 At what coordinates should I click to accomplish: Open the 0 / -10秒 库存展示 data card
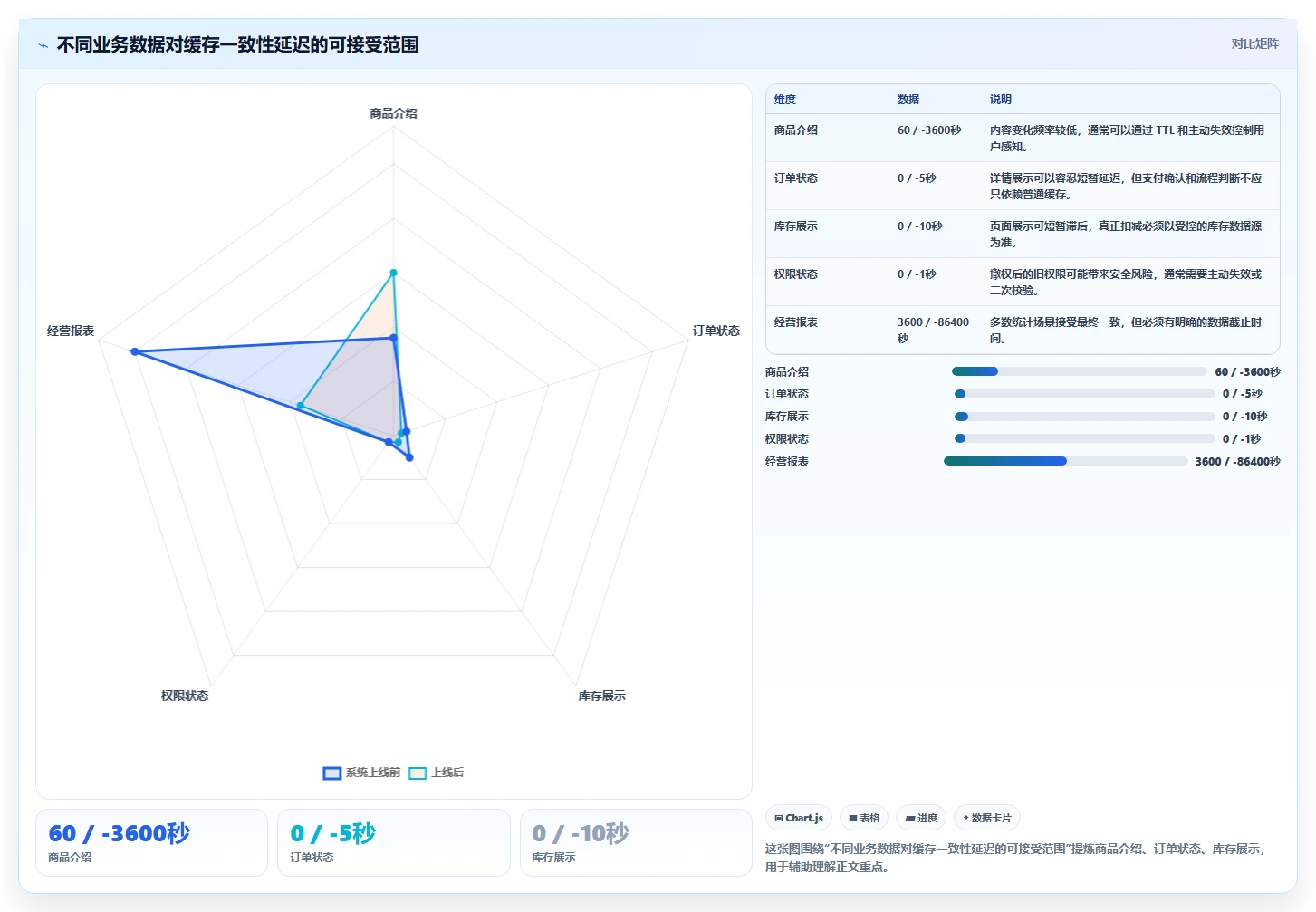(x=636, y=842)
